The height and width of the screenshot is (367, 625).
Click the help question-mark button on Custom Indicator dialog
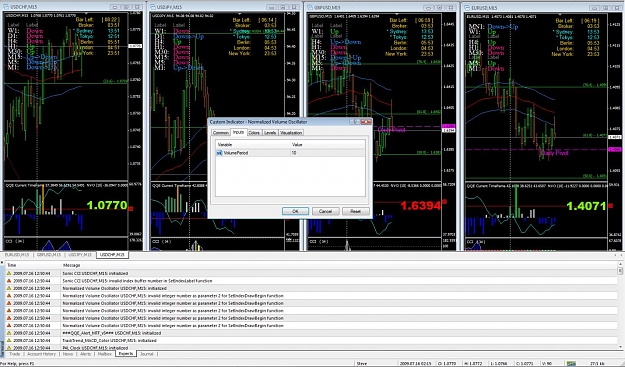coord(354,122)
